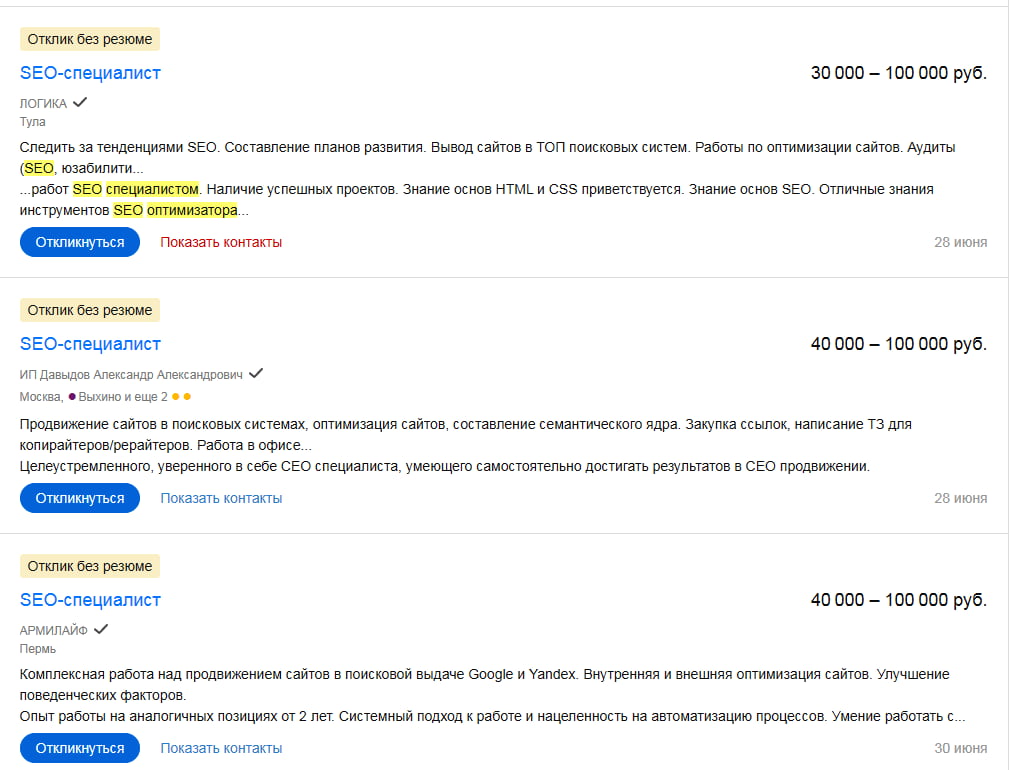This screenshot has height=770, width=1010.
Task: Open the SEO-специалист vacancy from ЛОГИКА
Action: tap(88, 72)
